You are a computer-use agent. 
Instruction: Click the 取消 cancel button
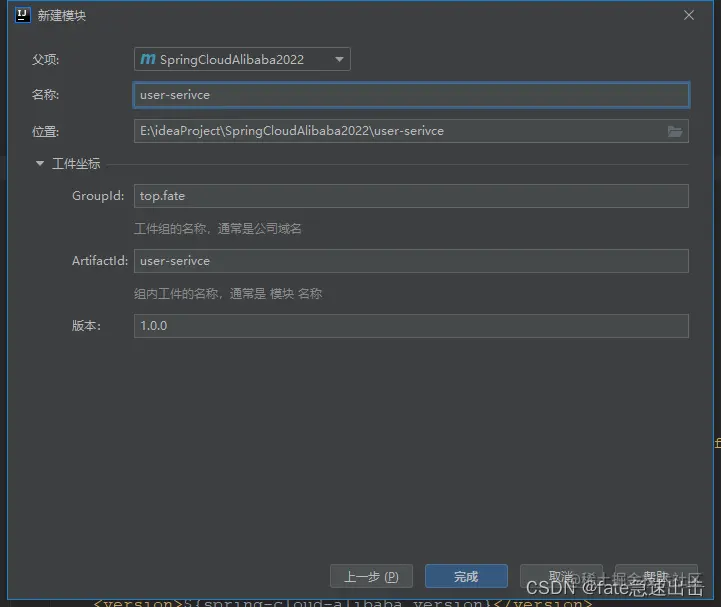[x=561, y=576]
